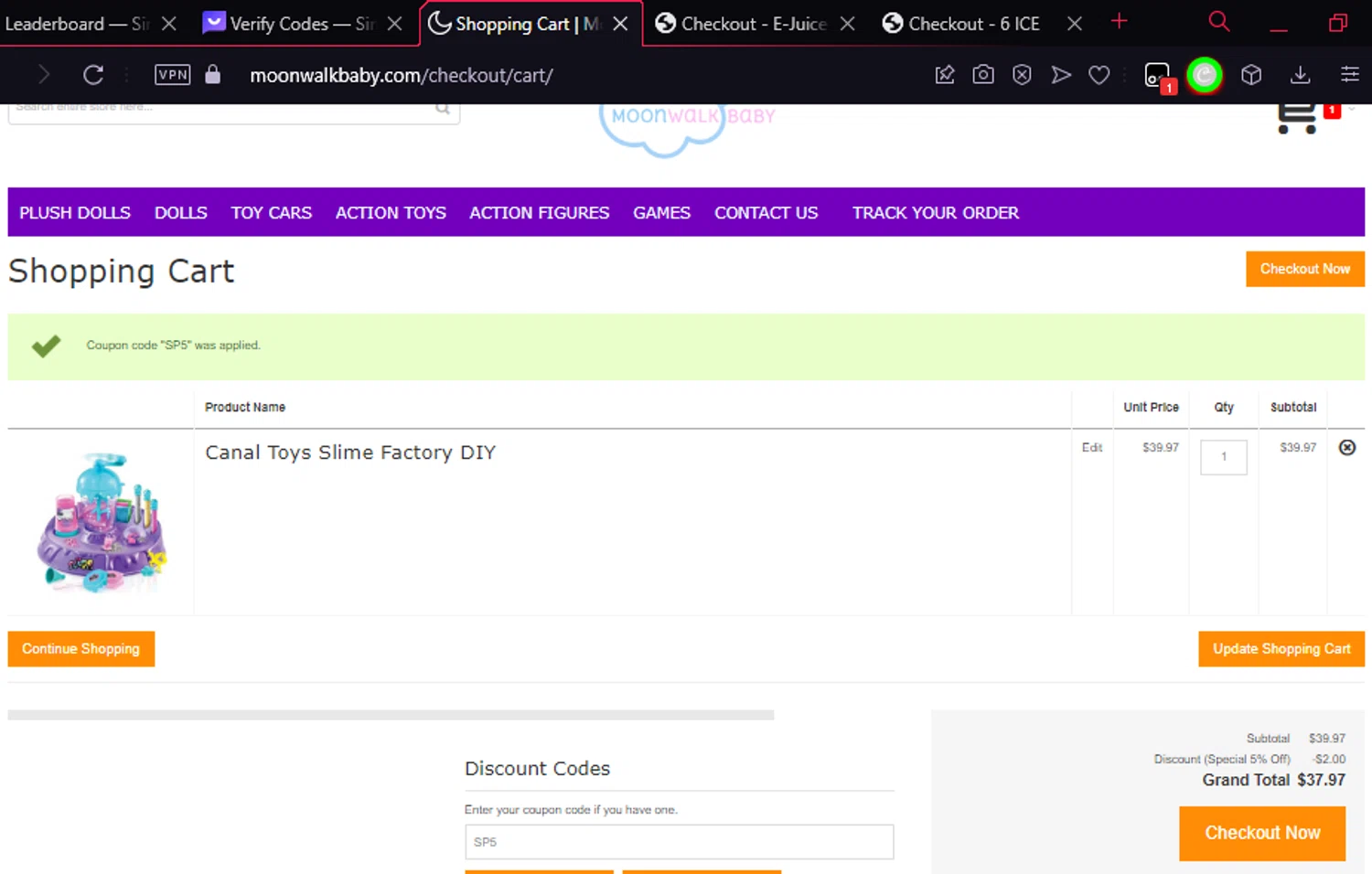Switch to the Leaderboard tab
Image resolution: width=1372 pixels, height=874 pixels.
(x=77, y=24)
